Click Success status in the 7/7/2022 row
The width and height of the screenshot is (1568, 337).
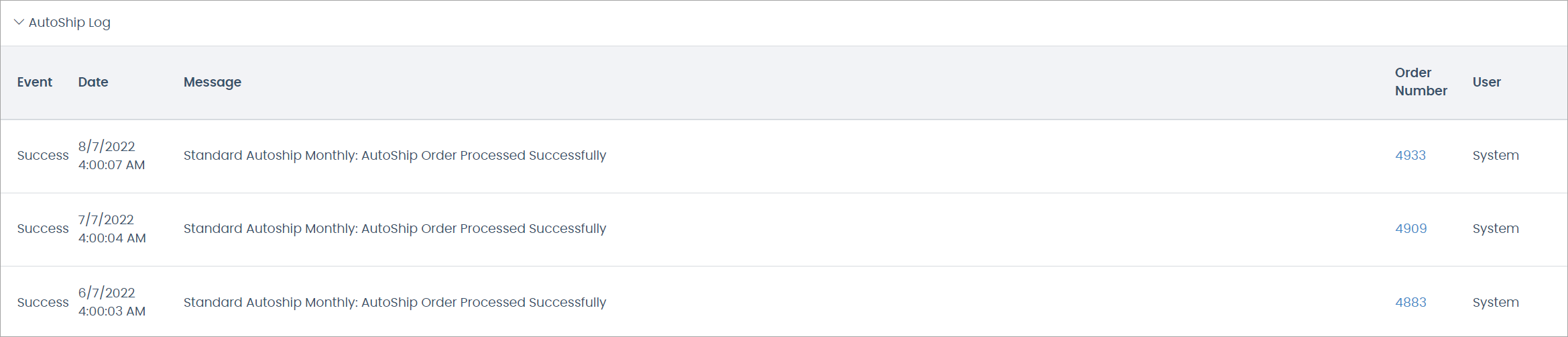pos(43,228)
